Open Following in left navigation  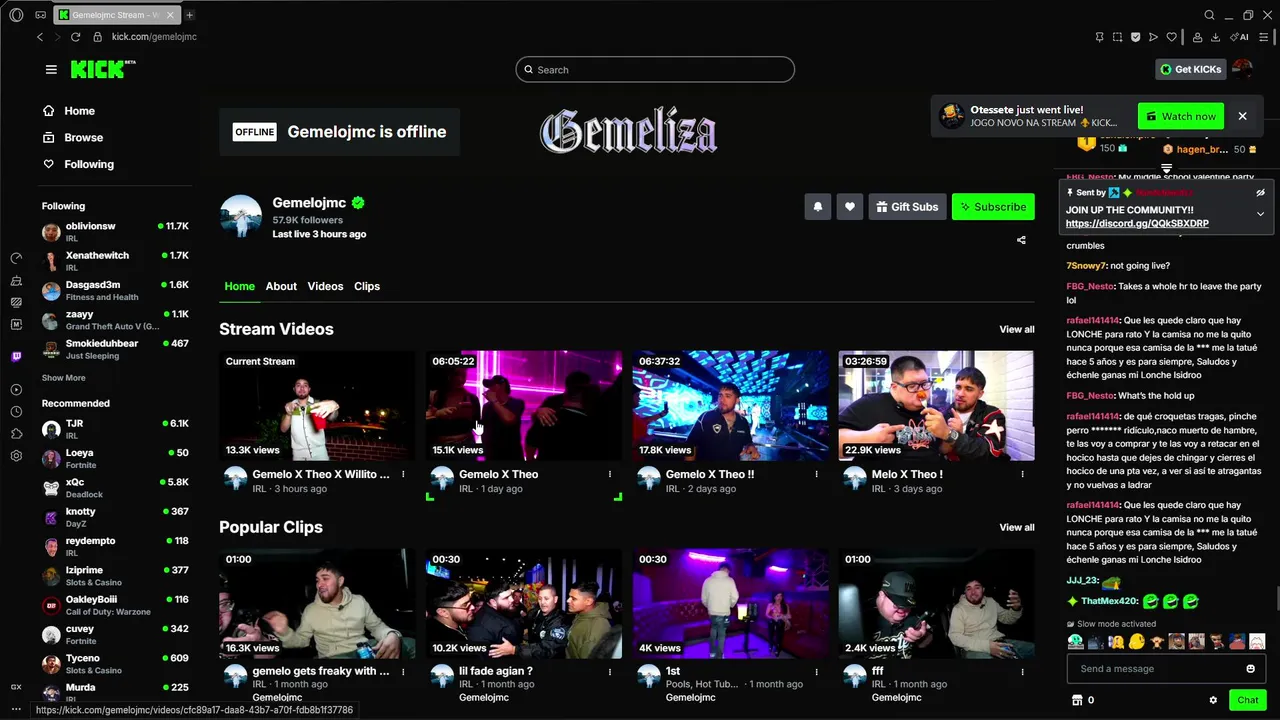coord(78,164)
